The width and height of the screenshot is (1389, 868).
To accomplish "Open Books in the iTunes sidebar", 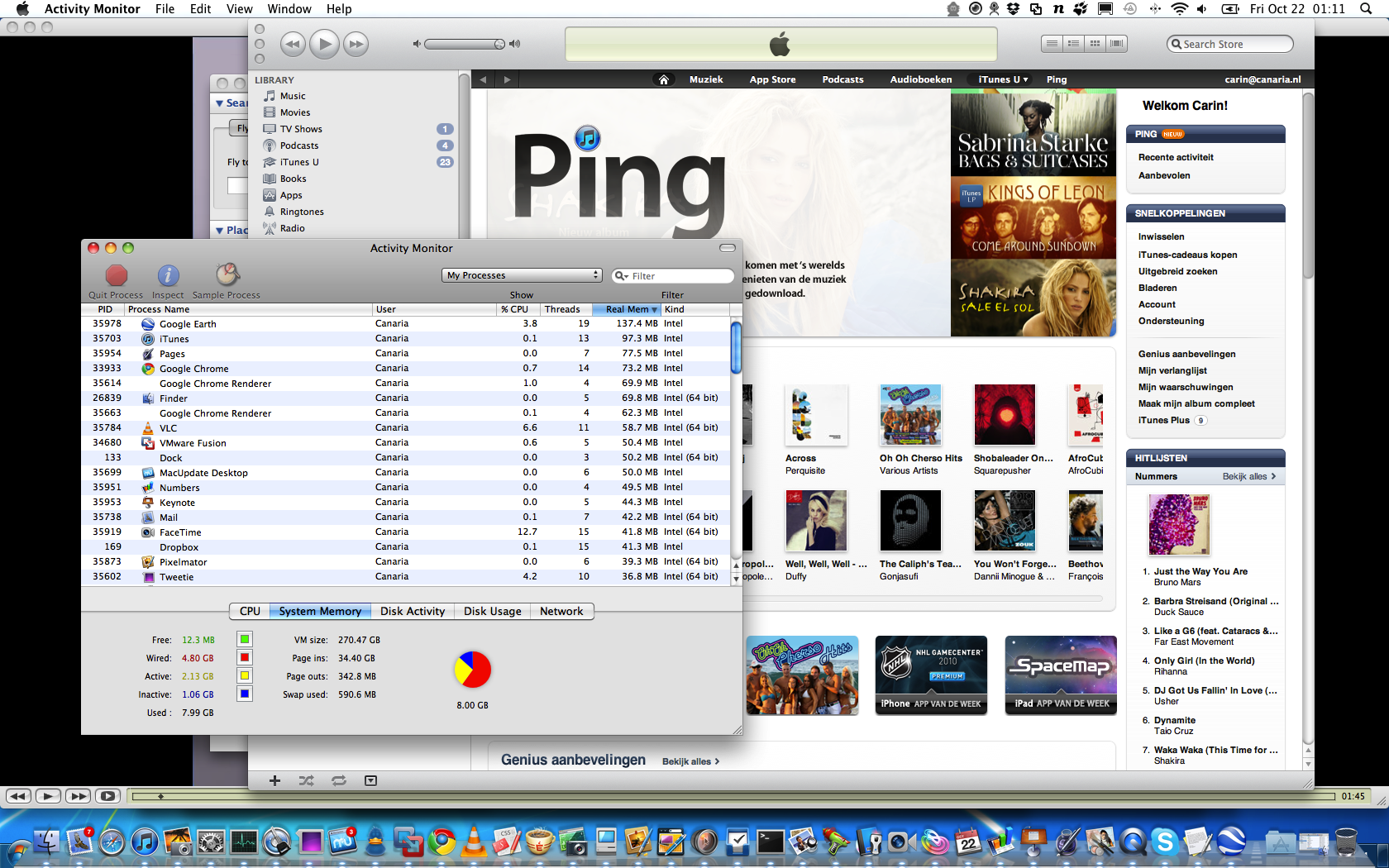I will pos(293,179).
